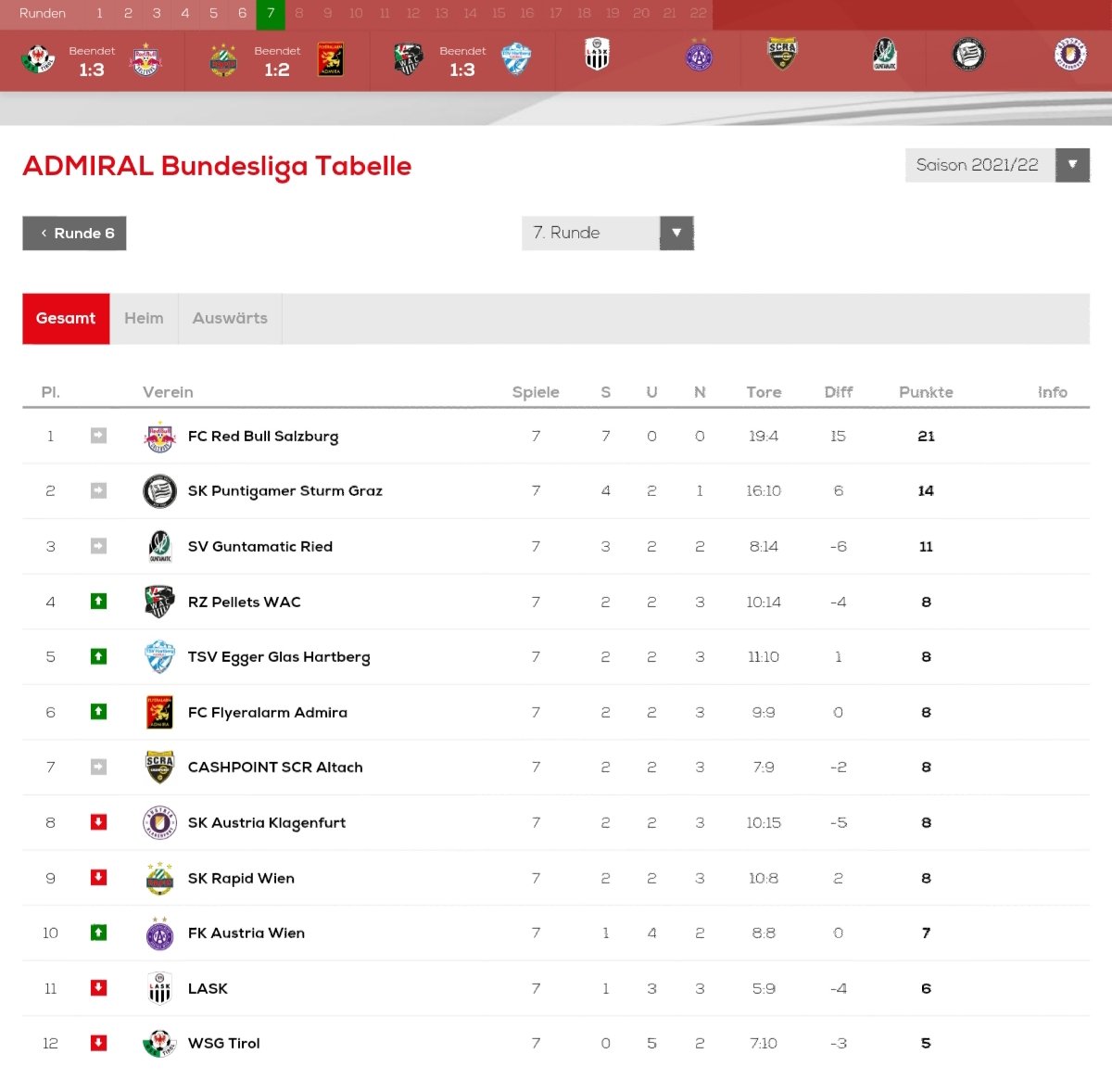Select round 6 in the Runden bar
This screenshot has height=1092, width=1112.
point(242,14)
